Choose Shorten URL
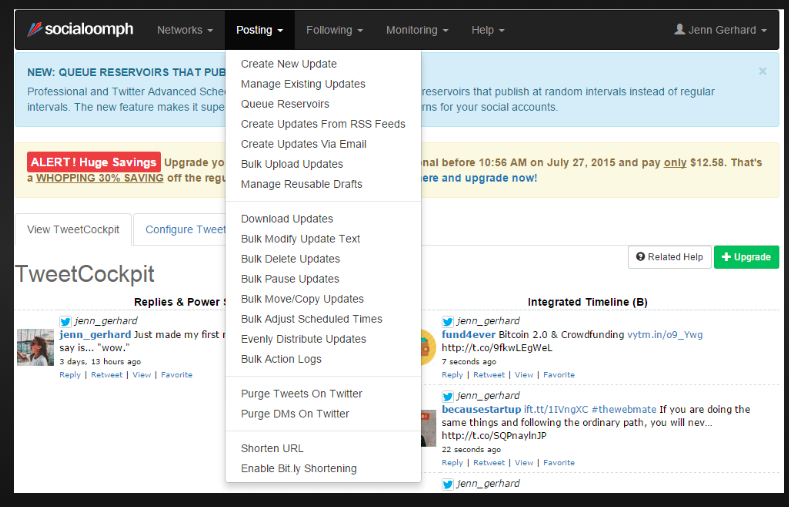 (x=272, y=448)
